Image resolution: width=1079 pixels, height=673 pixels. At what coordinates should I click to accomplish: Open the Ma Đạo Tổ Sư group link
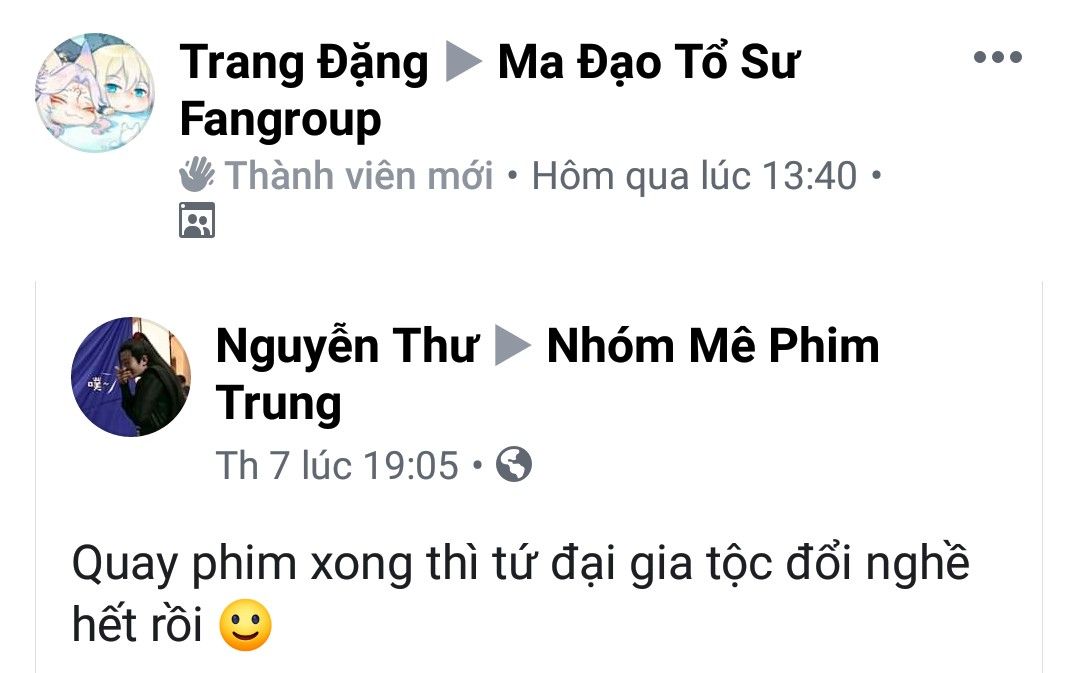coord(648,63)
